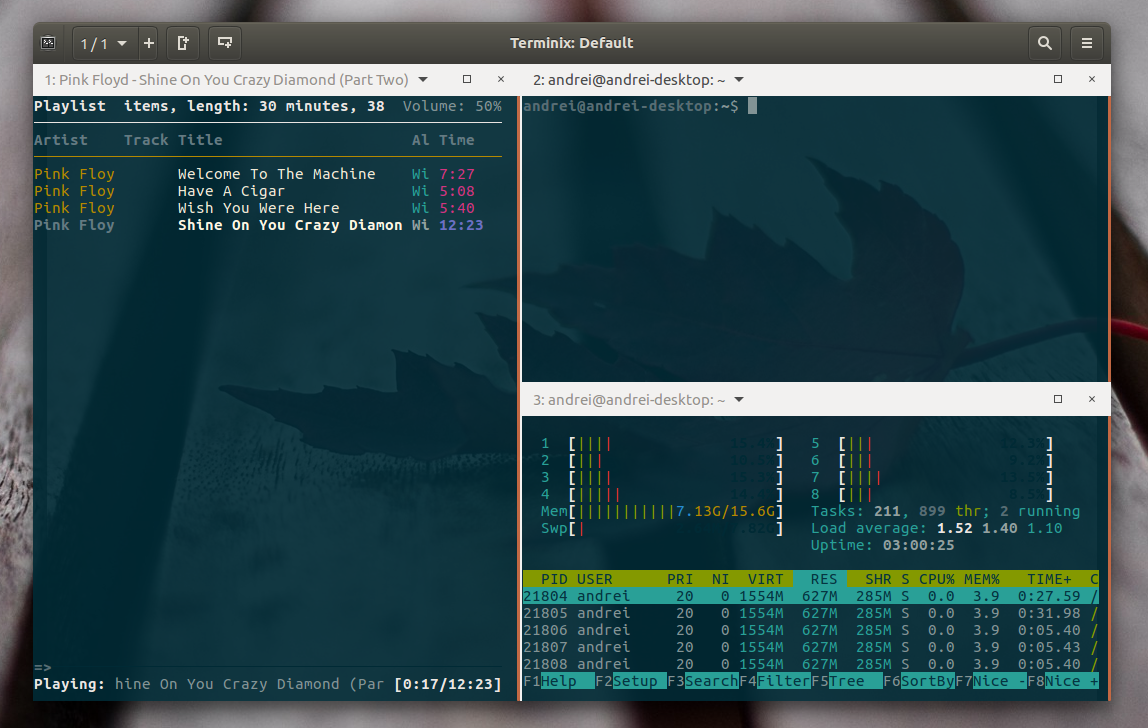Screen dimensions: 1148x728
Task: Close terminal 2 andrei@andrei-desktop pane
Action: (1092, 79)
